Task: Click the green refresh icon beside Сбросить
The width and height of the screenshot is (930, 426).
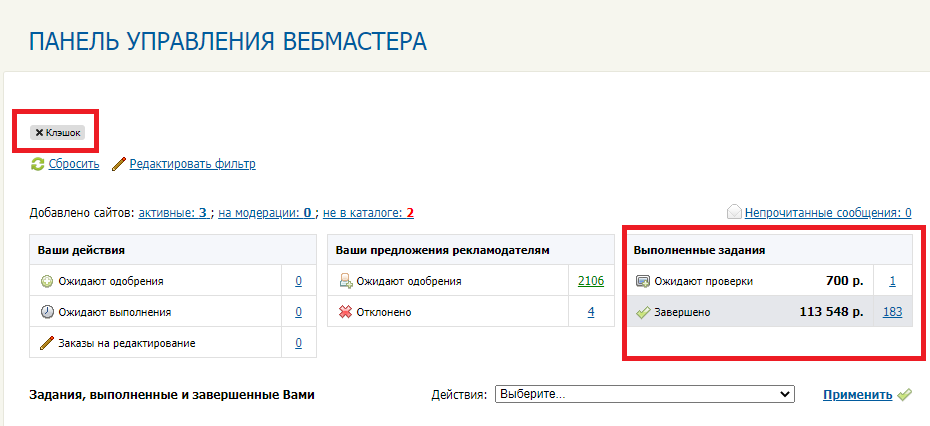Action: click(37, 164)
